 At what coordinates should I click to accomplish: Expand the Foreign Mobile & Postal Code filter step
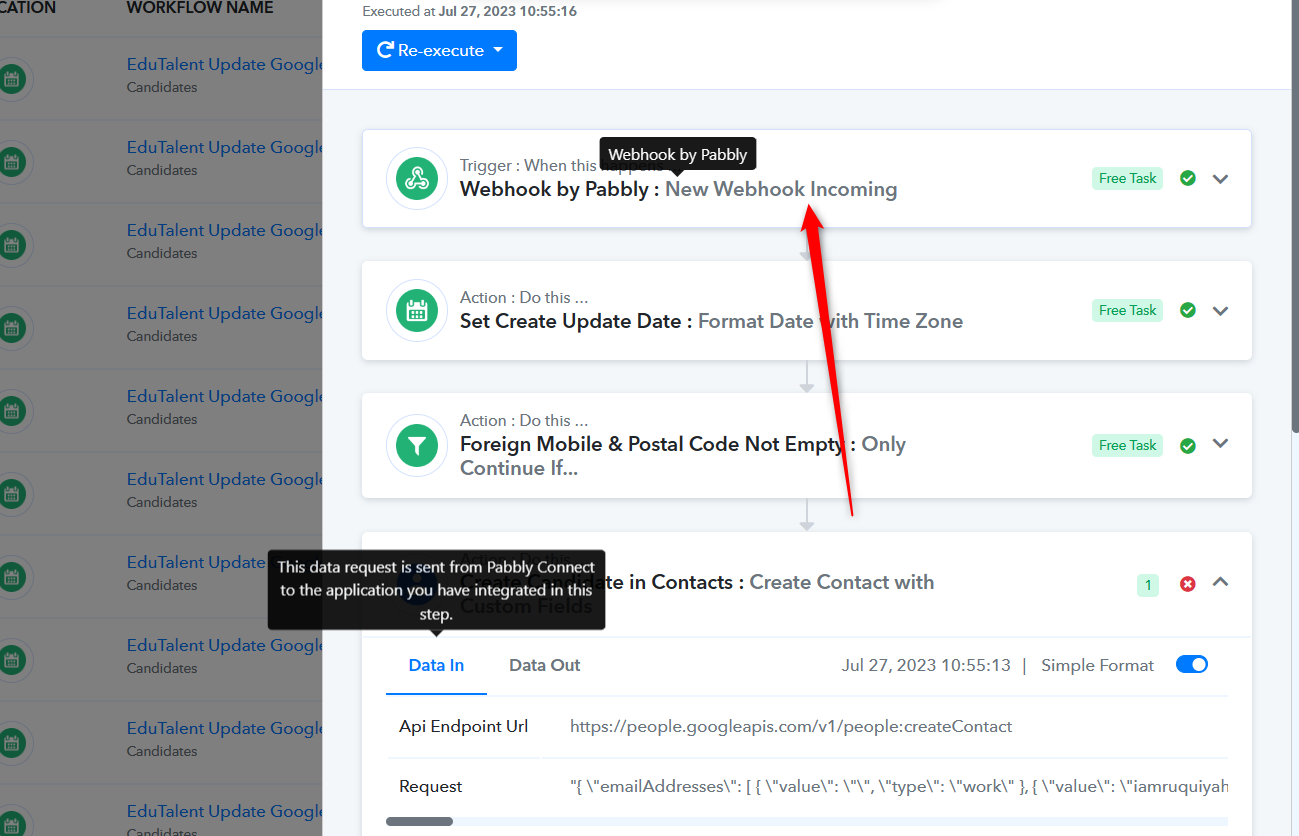coord(1220,444)
